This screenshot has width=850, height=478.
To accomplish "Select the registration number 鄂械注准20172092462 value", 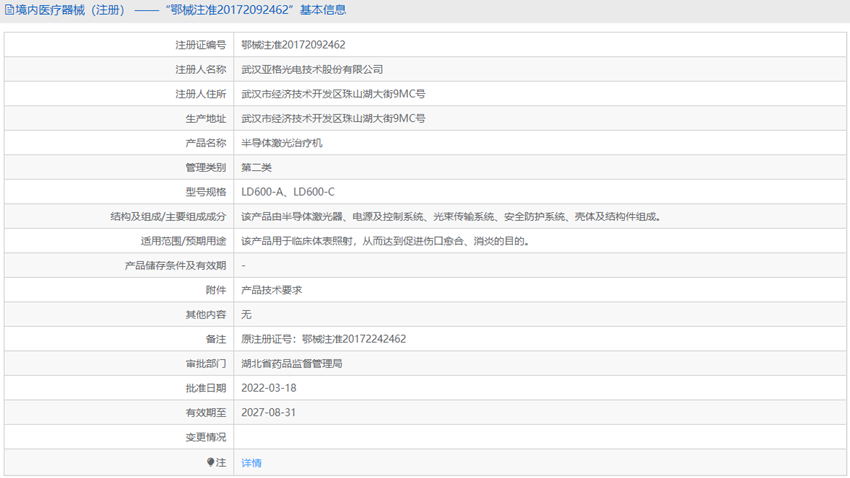I will [293, 45].
